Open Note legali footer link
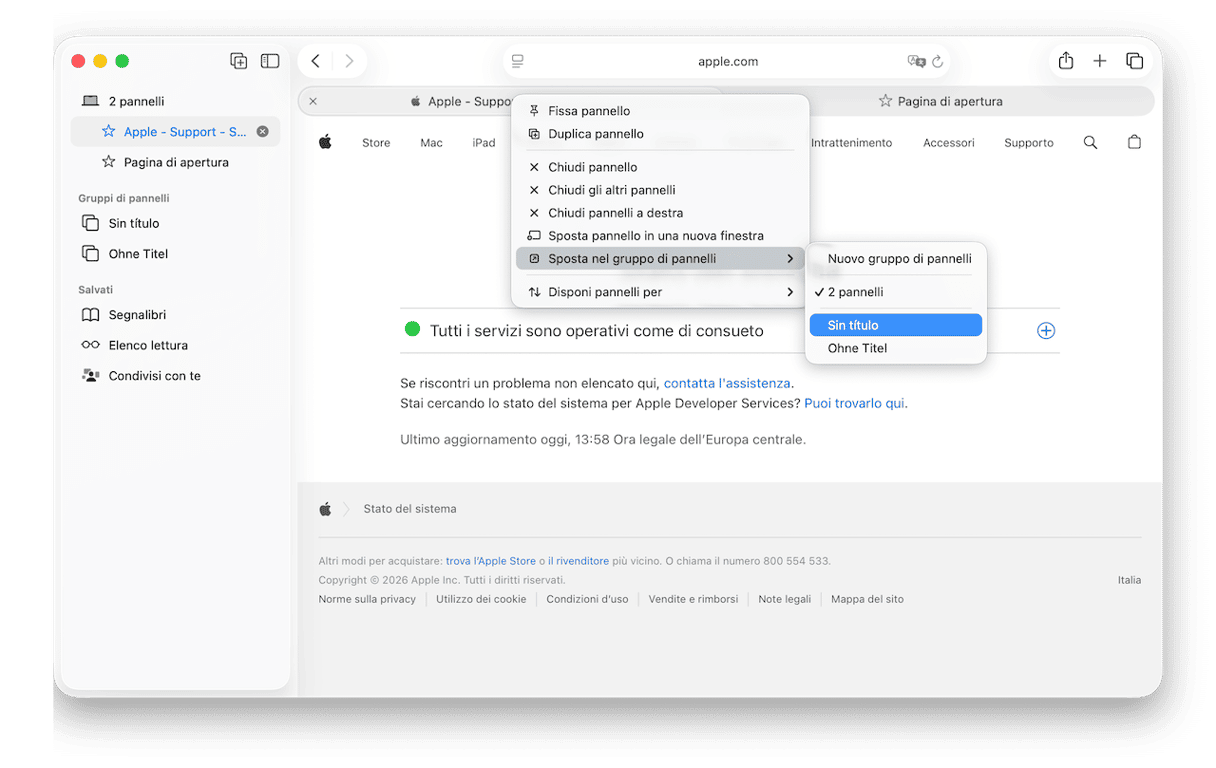The width and height of the screenshot is (1216, 768). pyautogui.click(x=785, y=599)
